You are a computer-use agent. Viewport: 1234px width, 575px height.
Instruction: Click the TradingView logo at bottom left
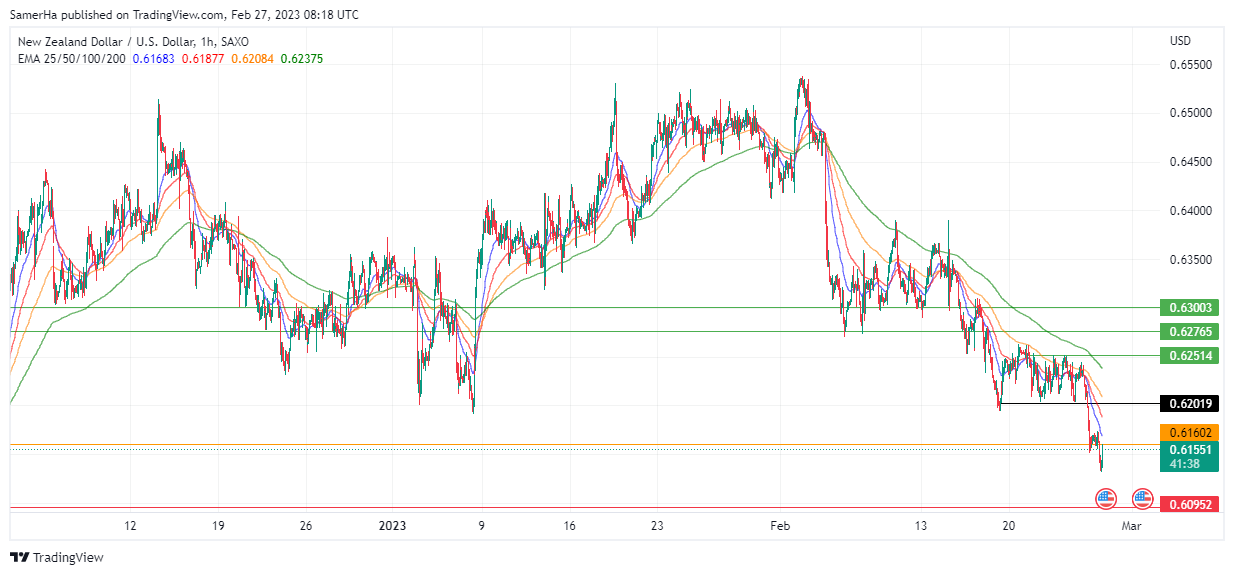(x=57, y=557)
